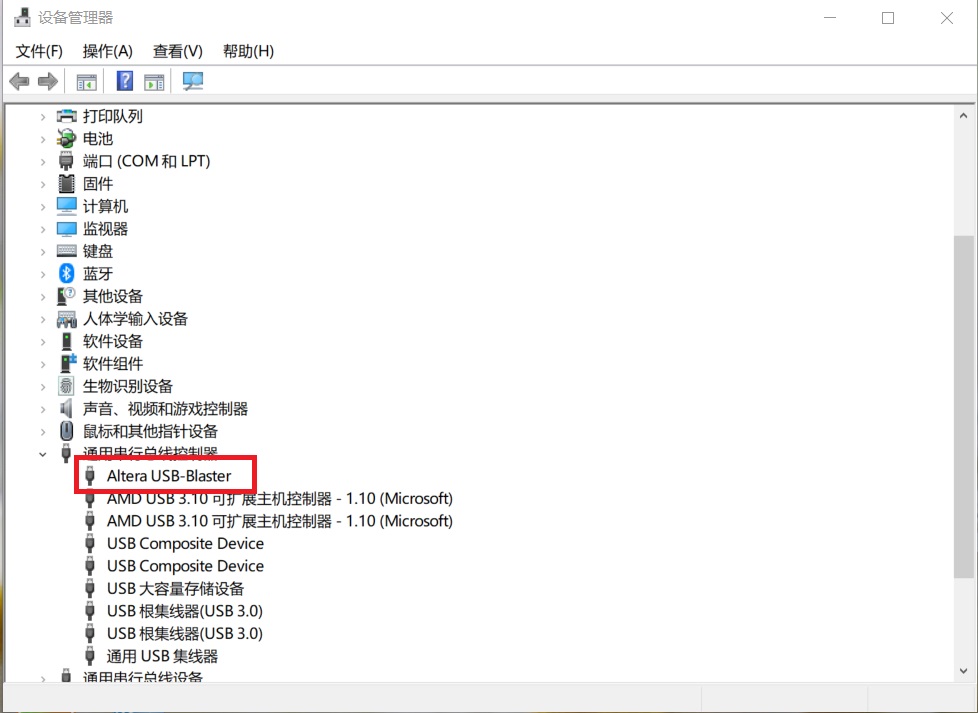Select the battery icon beside 电池
Image resolution: width=978 pixels, height=713 pixels.
click(x=67, y=138)
